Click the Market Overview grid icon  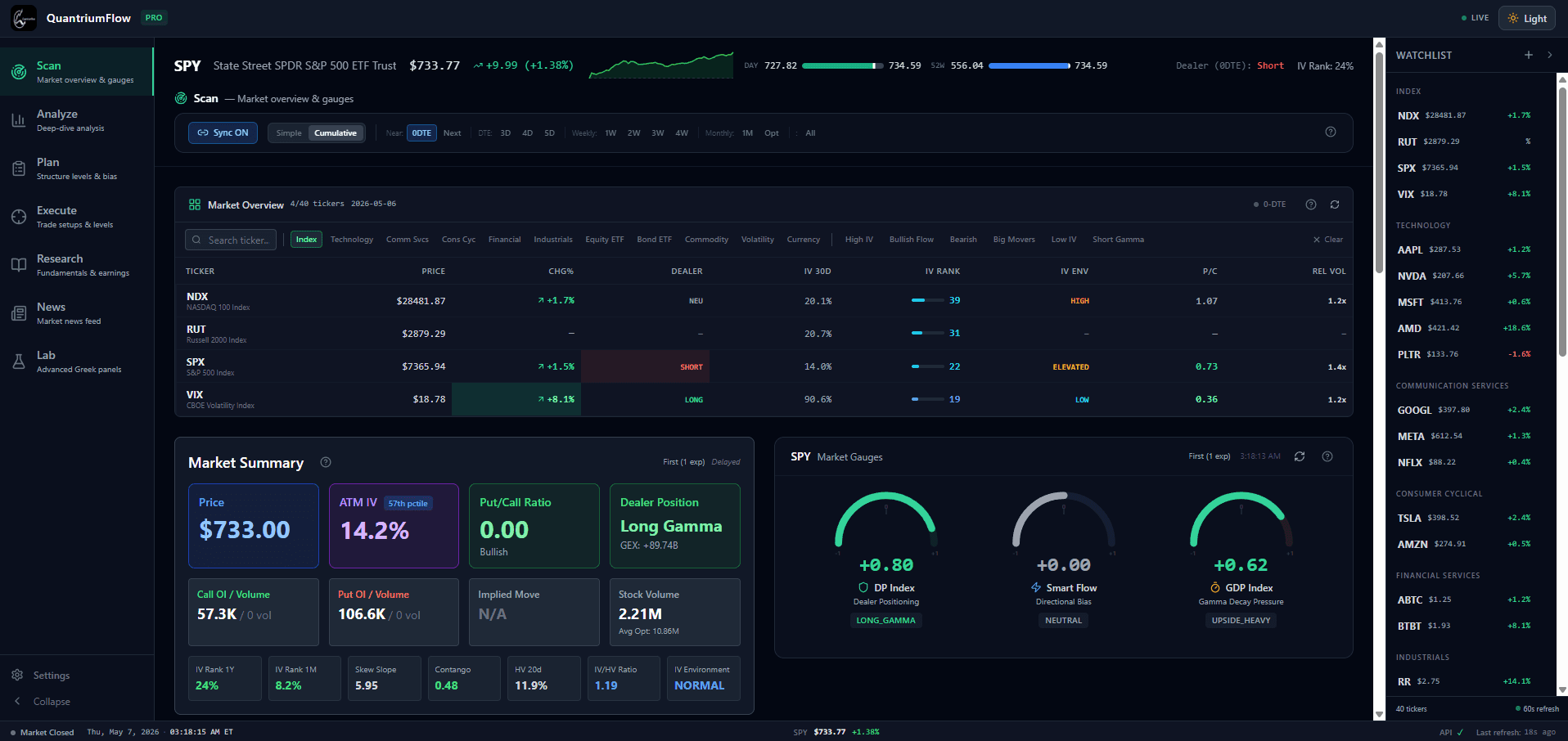195,204
